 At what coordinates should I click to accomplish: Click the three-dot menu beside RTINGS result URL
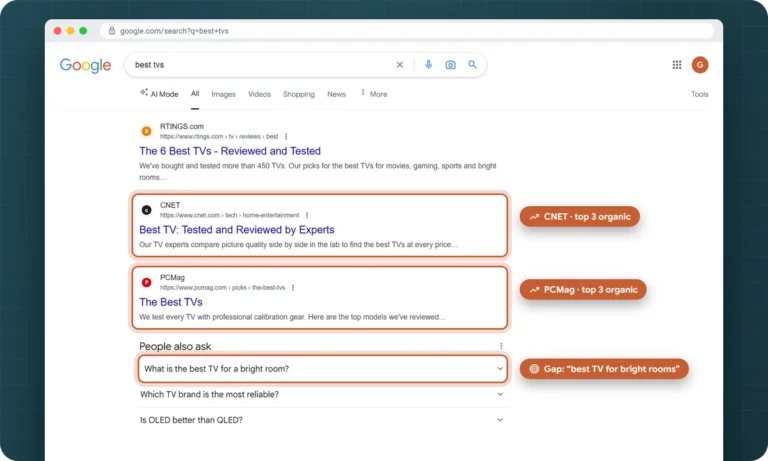coord(286,137)
